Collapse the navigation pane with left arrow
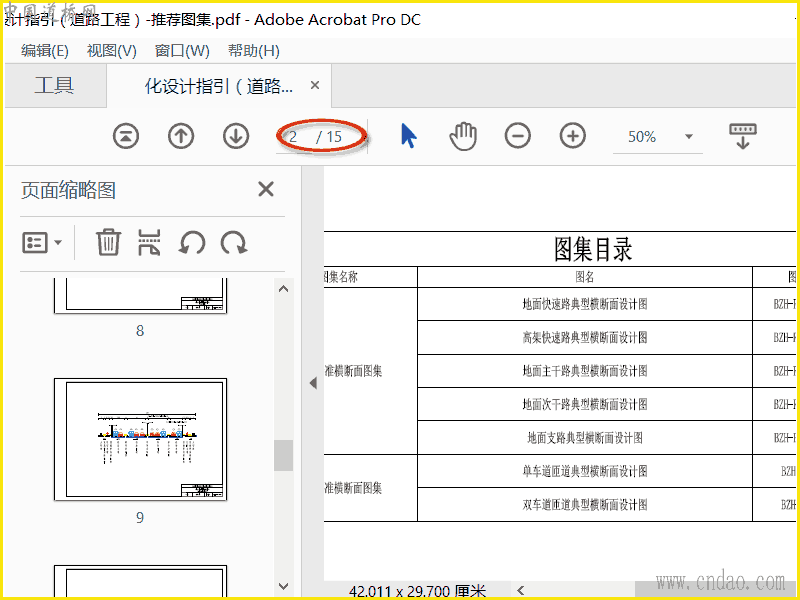 313,383
